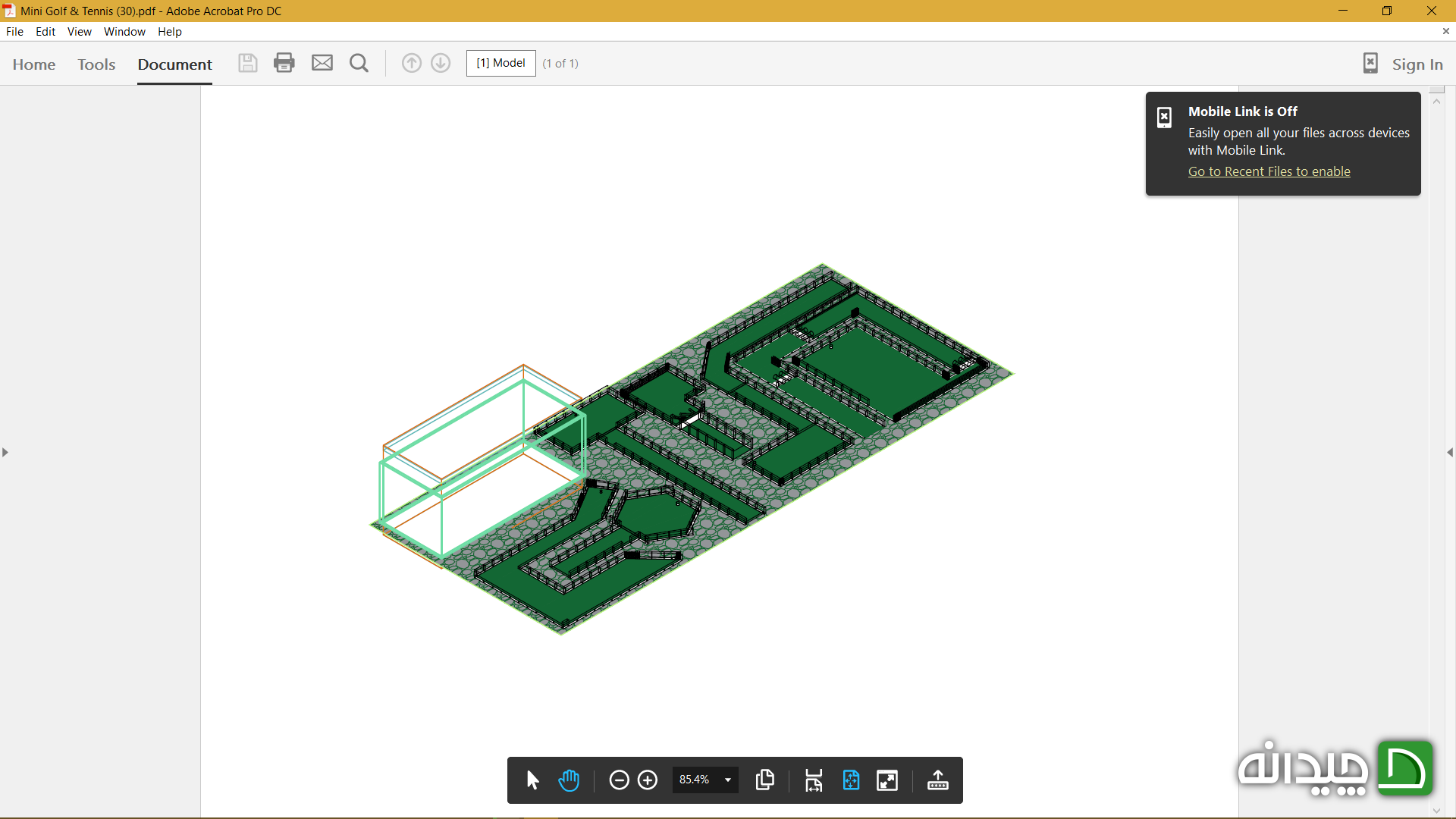Select the Document tab
This screenshot has height=819, width=1456.
[174, 64]
